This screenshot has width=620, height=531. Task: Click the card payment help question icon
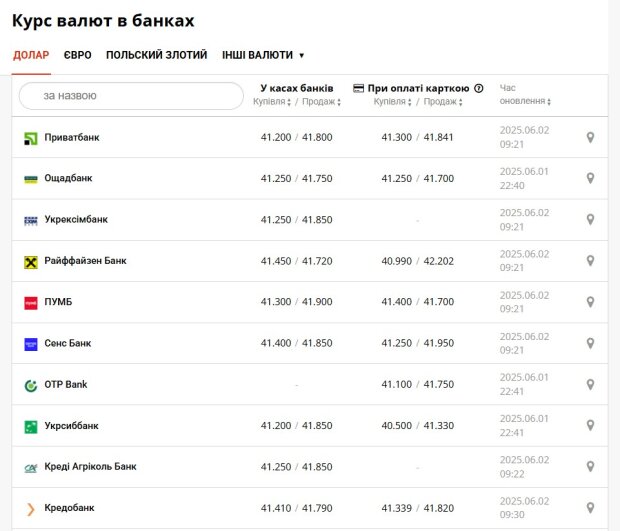pos(479,88)
